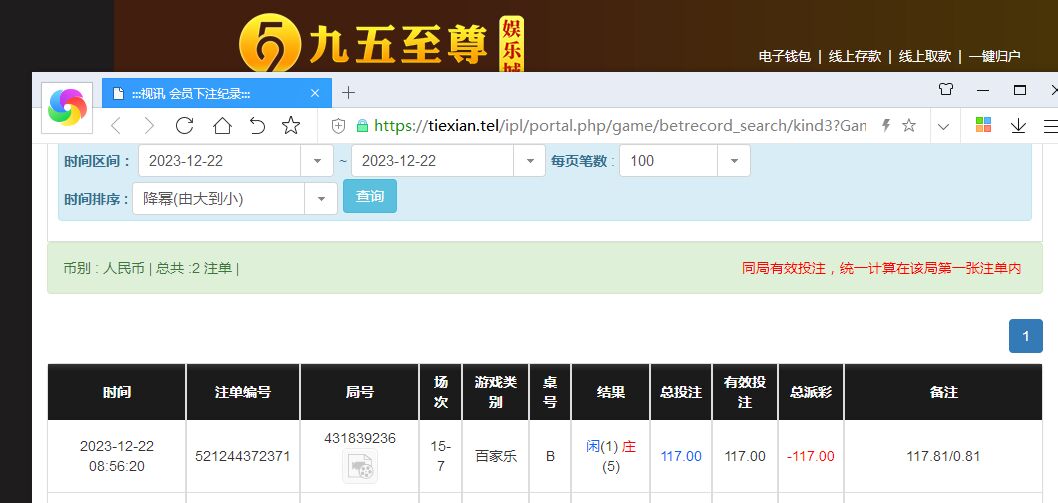Open the start date 2023-12-22 field
The image size is (1058, 503).
(220, 161)
